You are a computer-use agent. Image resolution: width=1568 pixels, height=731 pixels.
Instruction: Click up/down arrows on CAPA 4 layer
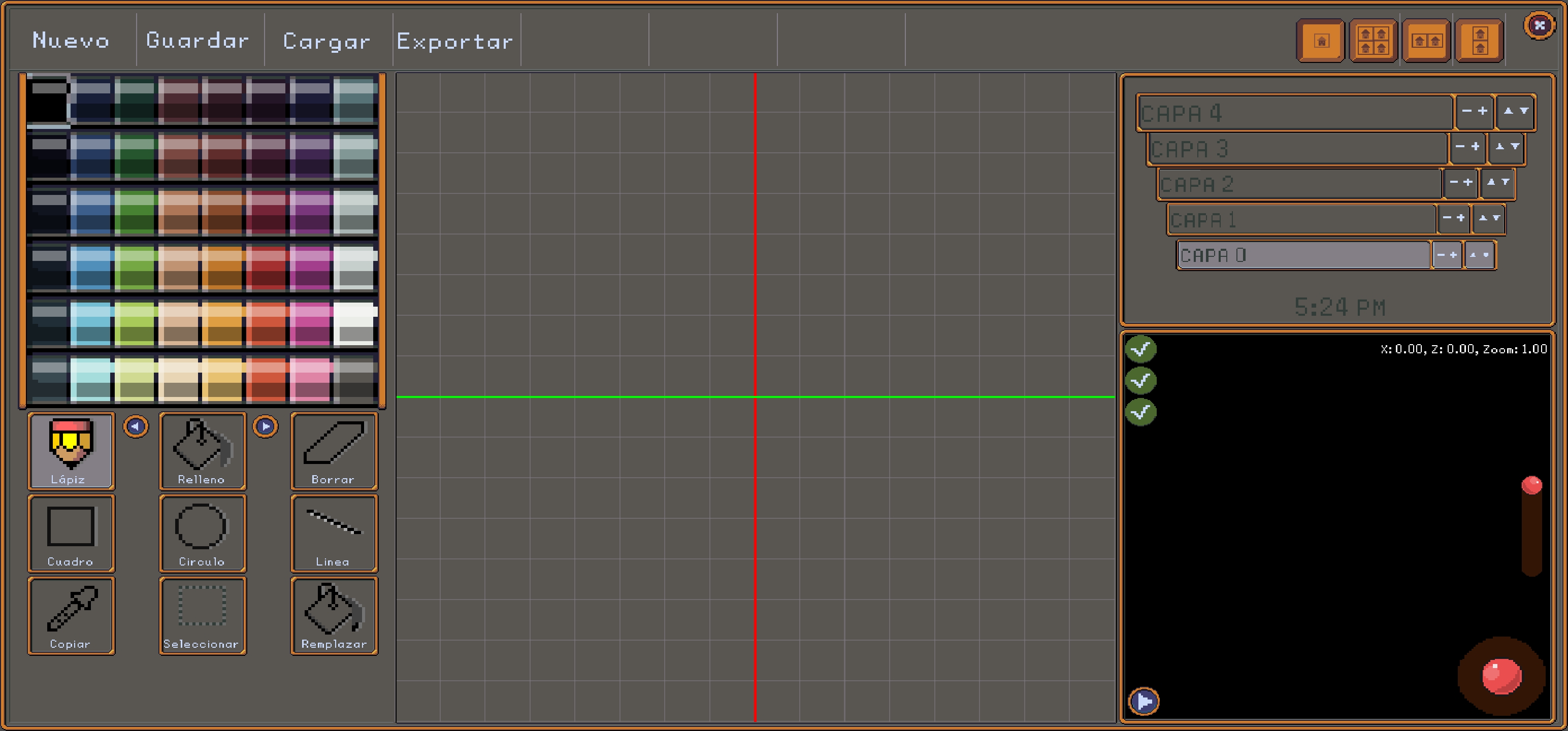point(1516,111)
